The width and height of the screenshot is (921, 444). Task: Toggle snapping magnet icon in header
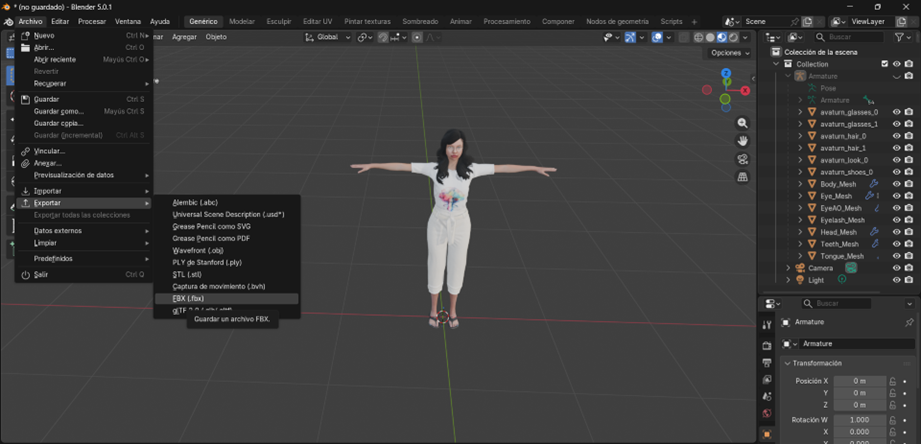click(x=384, y=37)
